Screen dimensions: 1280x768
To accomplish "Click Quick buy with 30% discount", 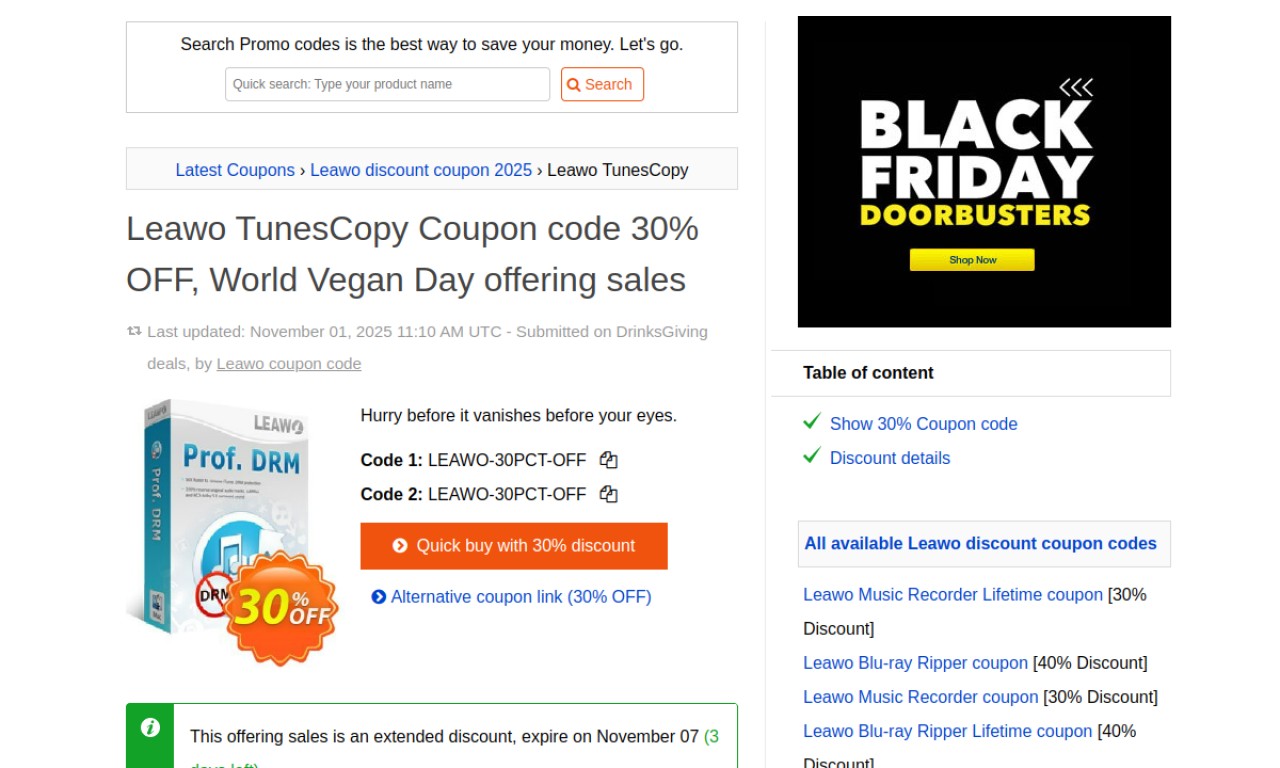I will coord(514,546).
